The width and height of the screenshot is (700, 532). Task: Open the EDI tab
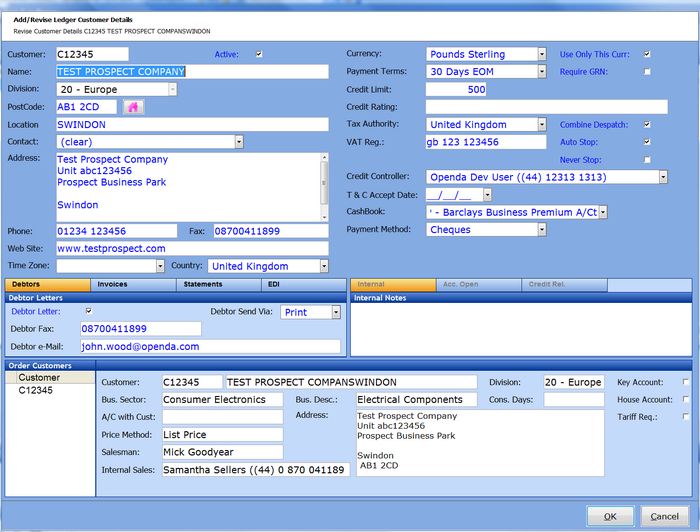[304, 284]
